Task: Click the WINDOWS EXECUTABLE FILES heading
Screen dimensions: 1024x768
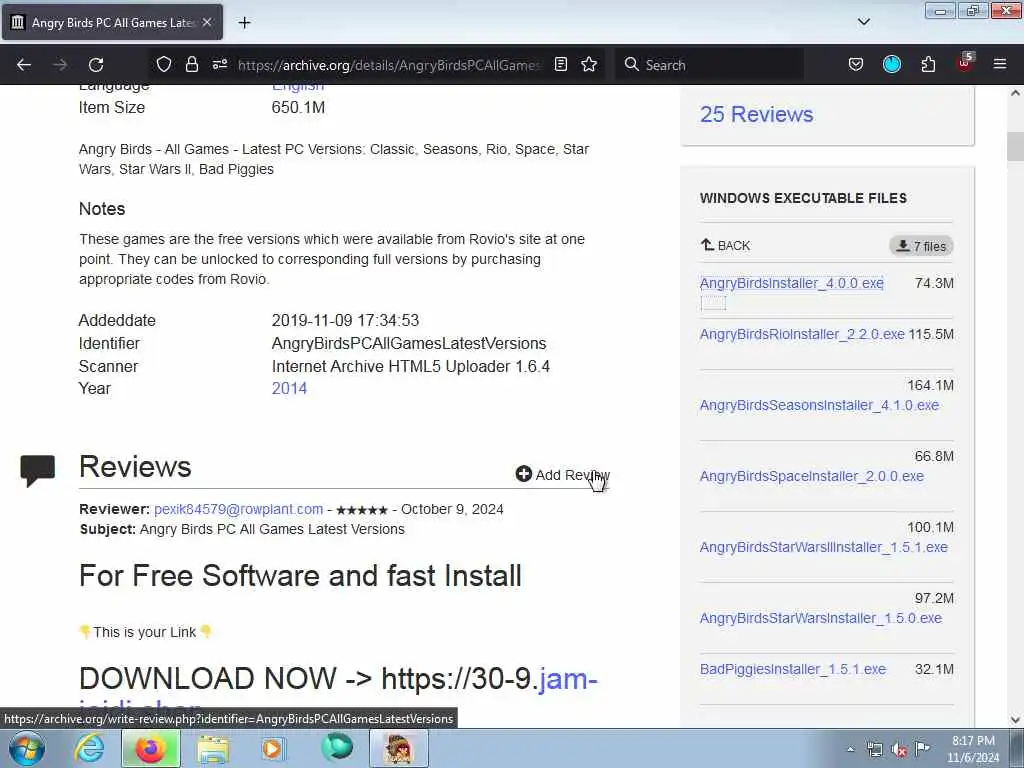Action: (803, 198)
